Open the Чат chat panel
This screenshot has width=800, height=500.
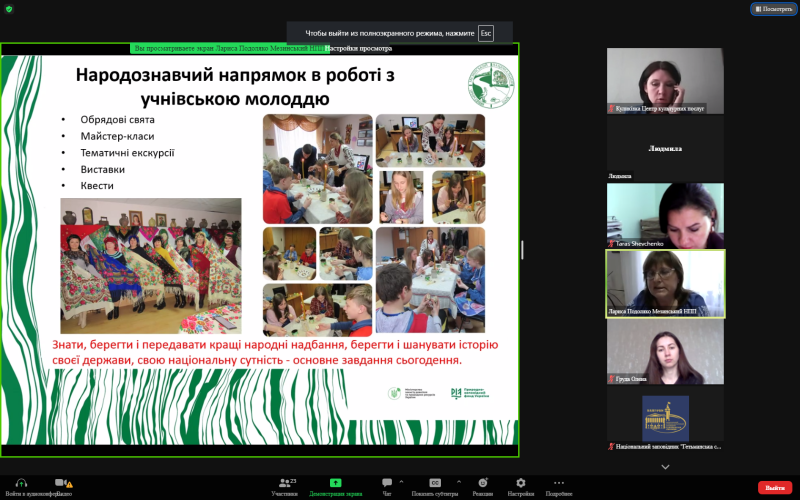pos(386,484)
